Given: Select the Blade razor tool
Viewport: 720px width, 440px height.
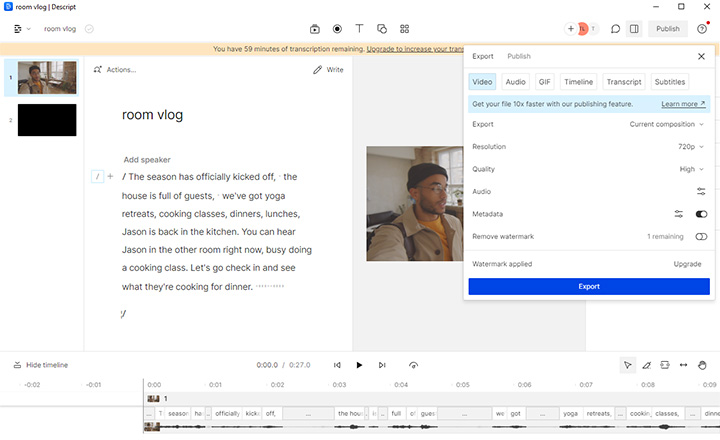Looking at the screenshot, I should pos(646,365).
